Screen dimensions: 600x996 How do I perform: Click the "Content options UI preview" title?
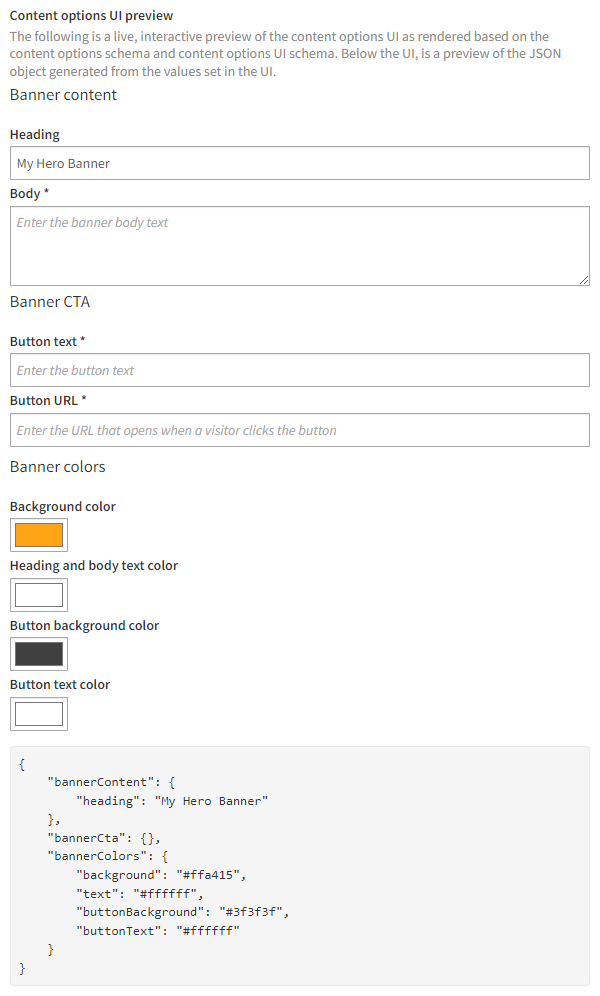coord(90,16)
